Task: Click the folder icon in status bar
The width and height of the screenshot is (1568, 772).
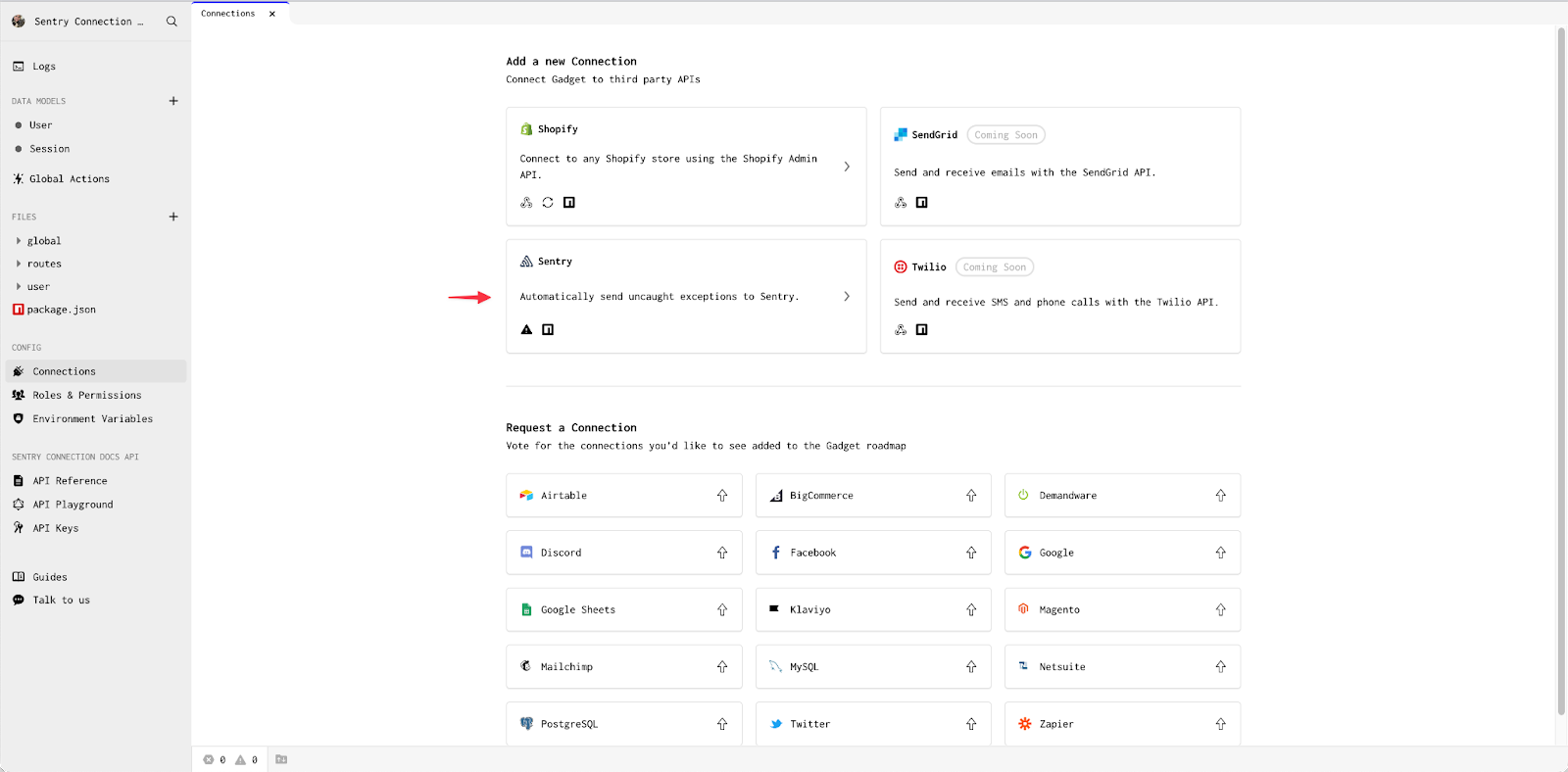Action: coord(281,759)
